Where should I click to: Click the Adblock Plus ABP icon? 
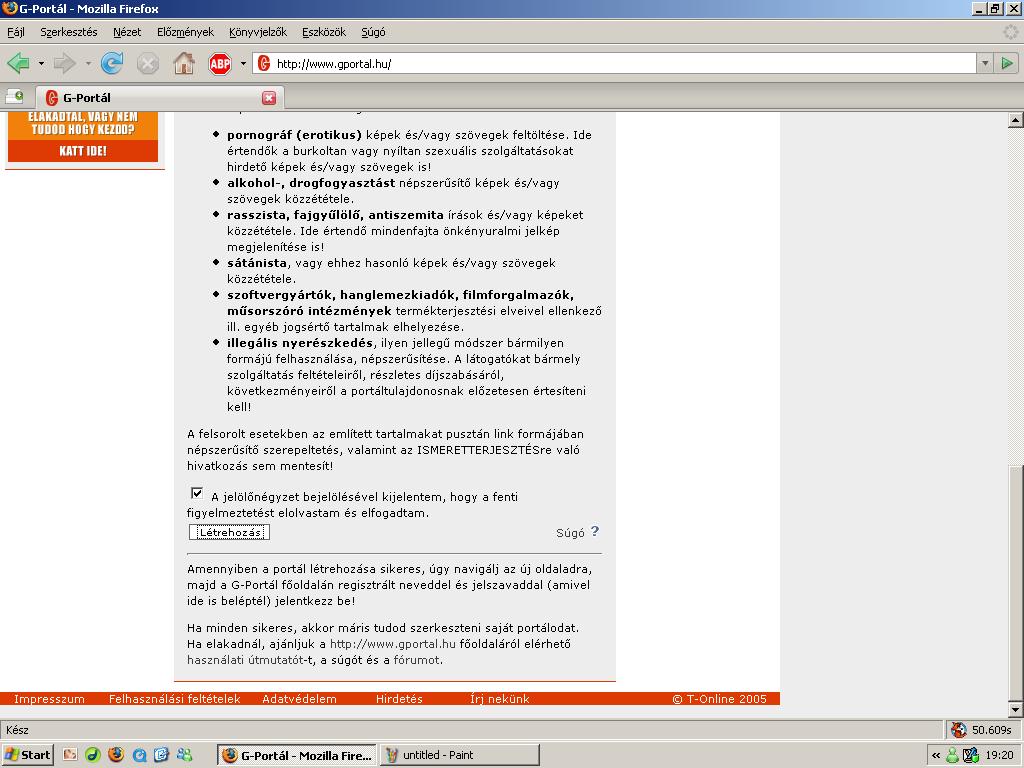click(x=220, y=64)
